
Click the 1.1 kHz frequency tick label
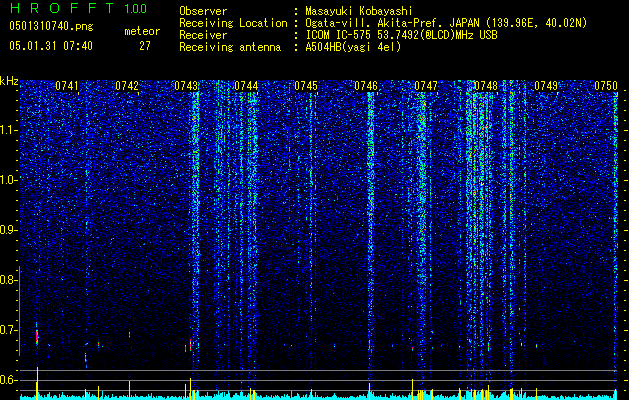pyautogui.click(x=7, y=130)
